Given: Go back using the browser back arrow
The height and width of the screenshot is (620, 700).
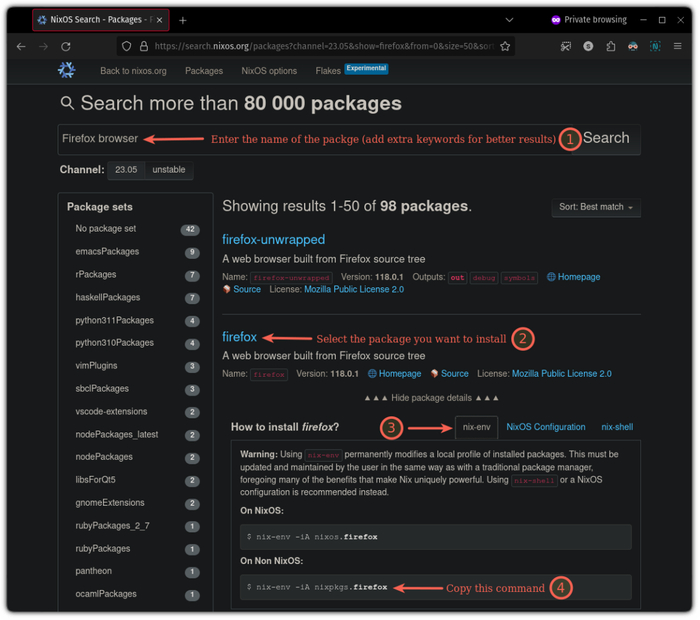Looking at the screenshot, I should click(21, 46).
